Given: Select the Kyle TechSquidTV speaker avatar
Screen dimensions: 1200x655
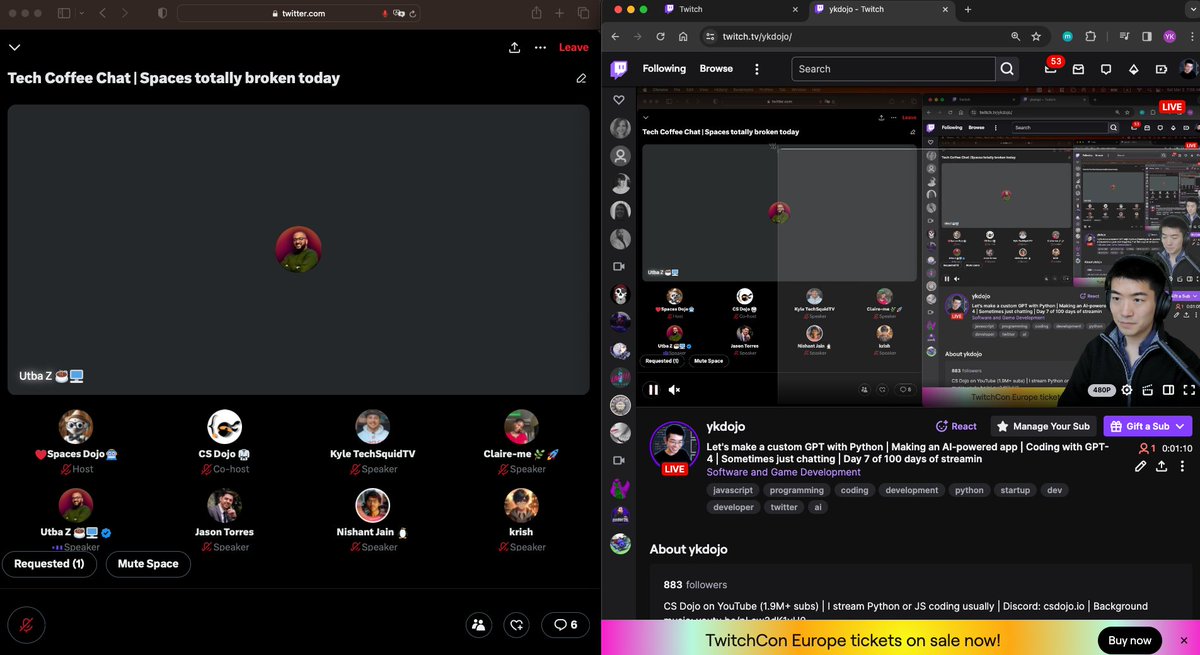Looking at the screenshot, I should click(372, 427).
